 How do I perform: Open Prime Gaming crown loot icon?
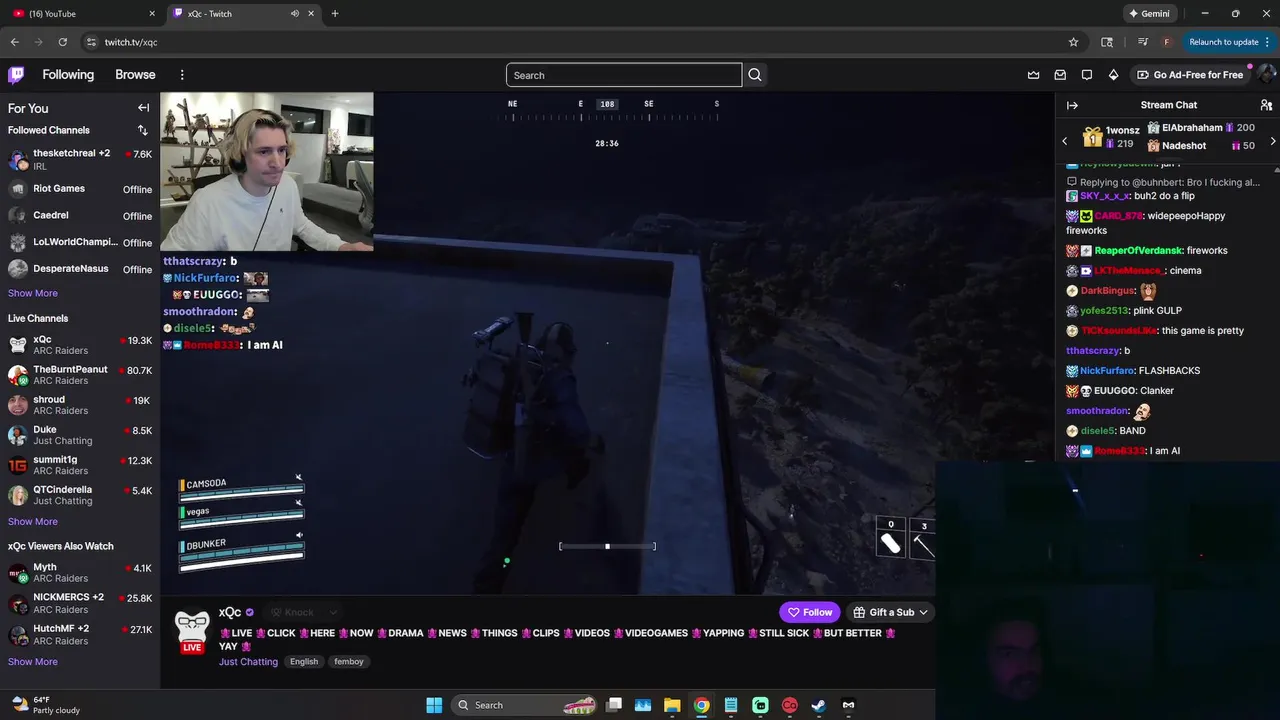tap(1033, 75)
